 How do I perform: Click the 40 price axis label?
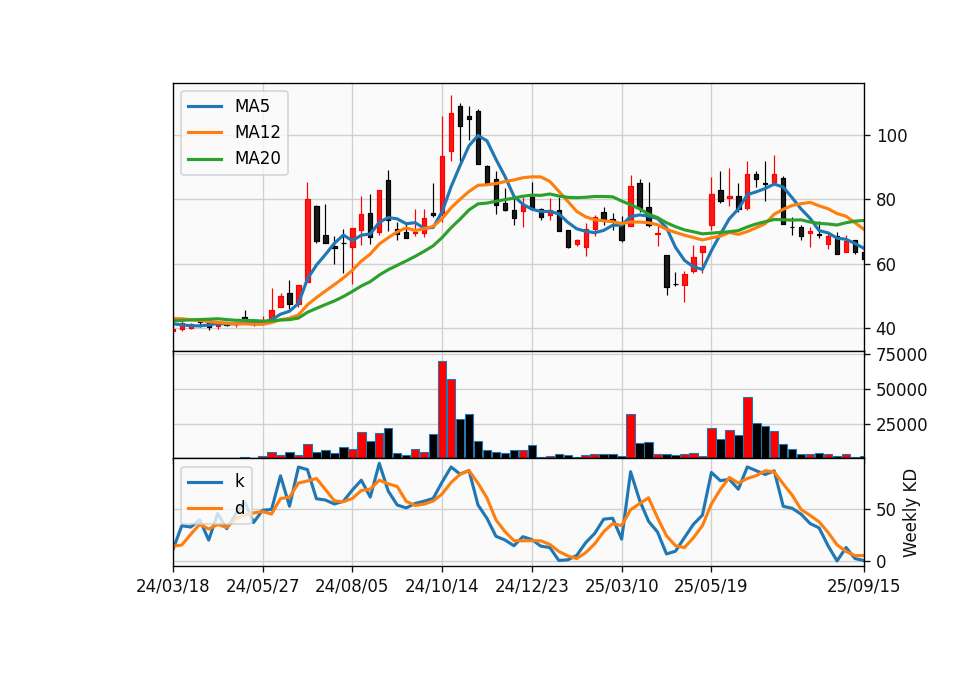(x=887, y=329)
